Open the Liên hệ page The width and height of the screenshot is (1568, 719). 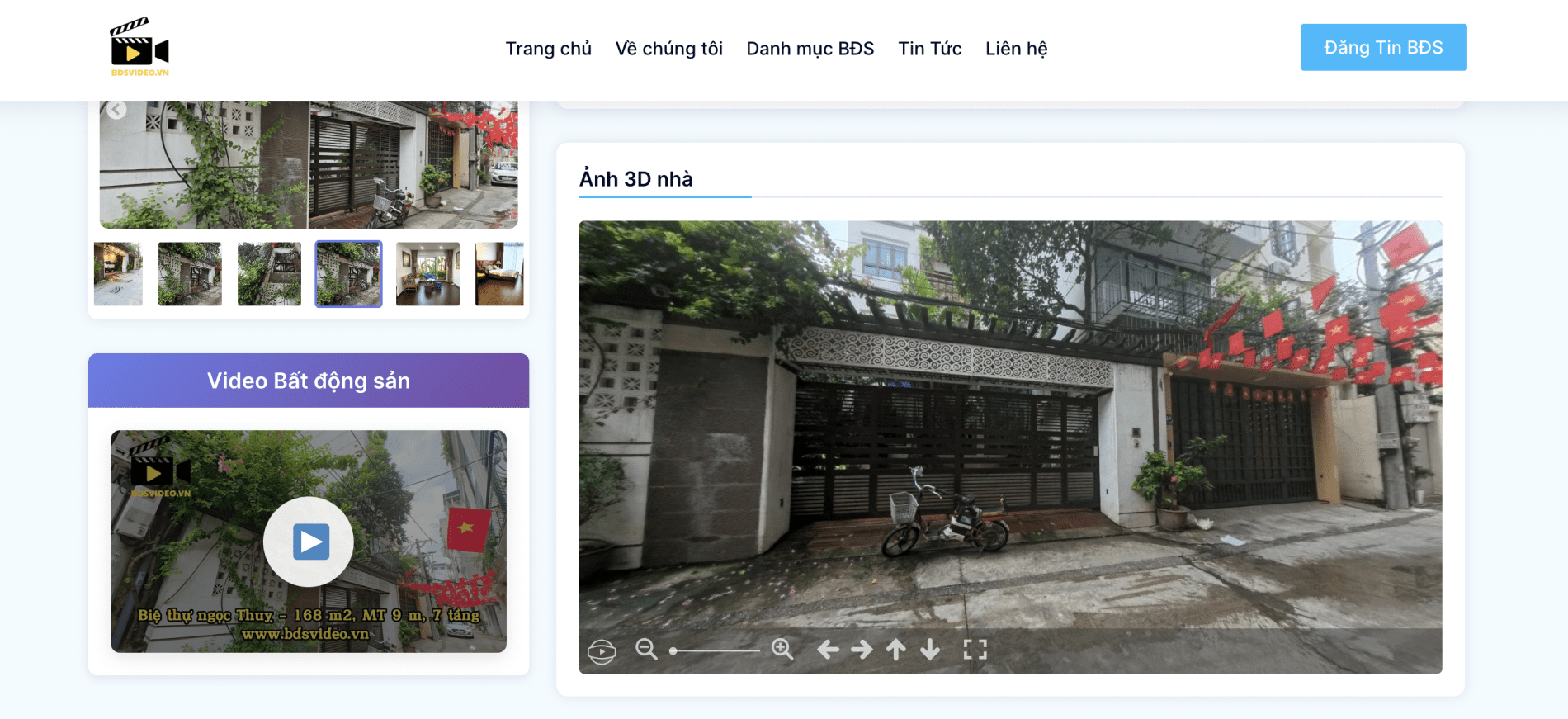pos(1016,49)
